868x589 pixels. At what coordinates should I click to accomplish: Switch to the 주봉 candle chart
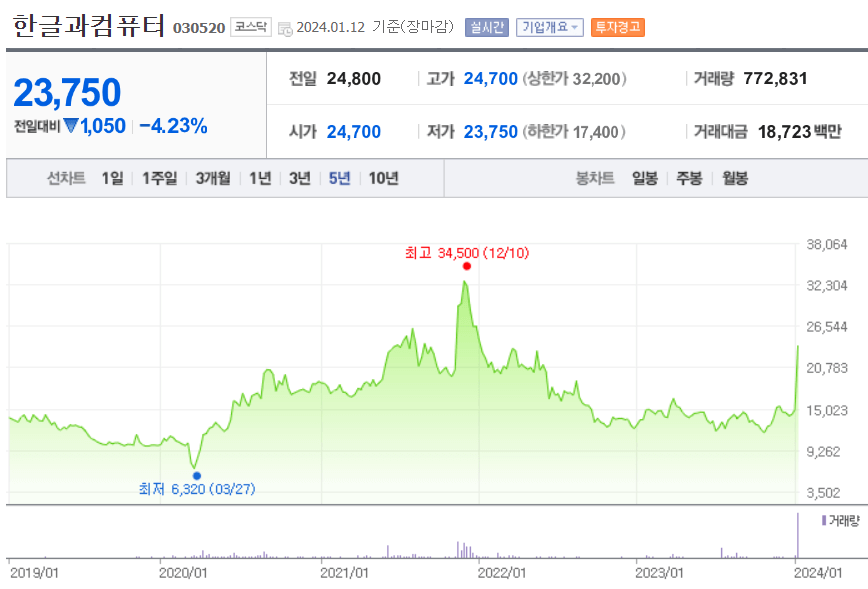[689, 178]
